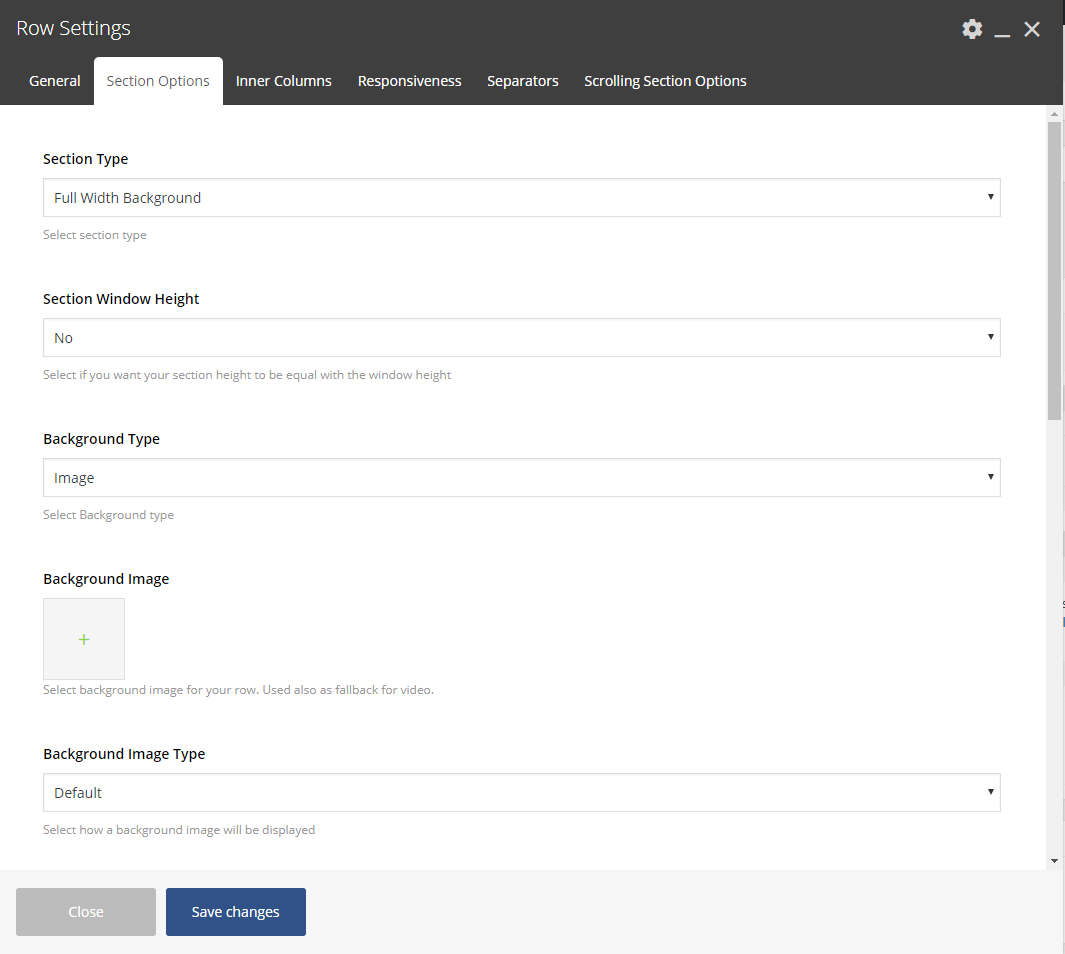Click the 'Select Background type' hint
This screenshot has height=954, width=1065.
point(109,515)
